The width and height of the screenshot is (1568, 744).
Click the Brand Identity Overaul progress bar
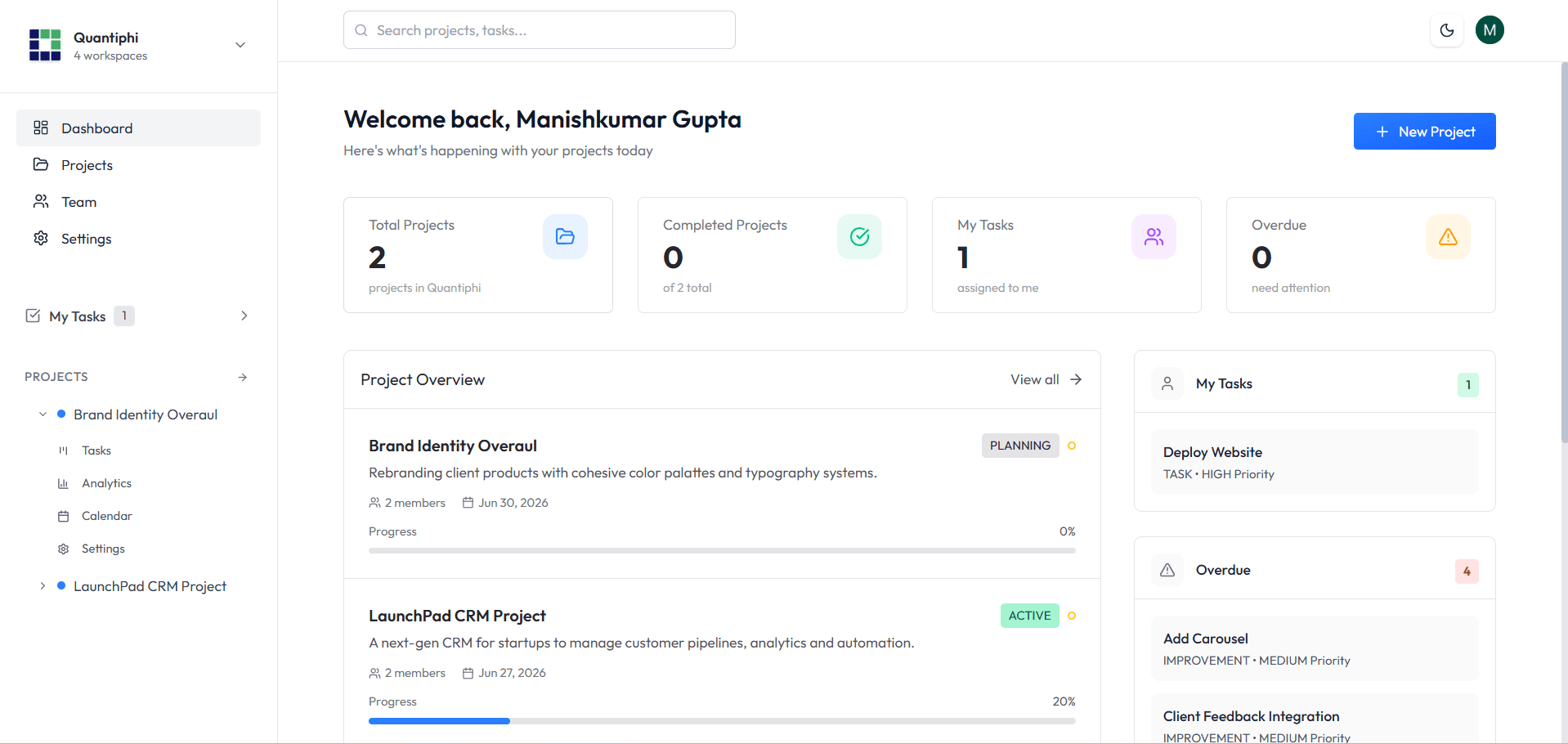722,551
